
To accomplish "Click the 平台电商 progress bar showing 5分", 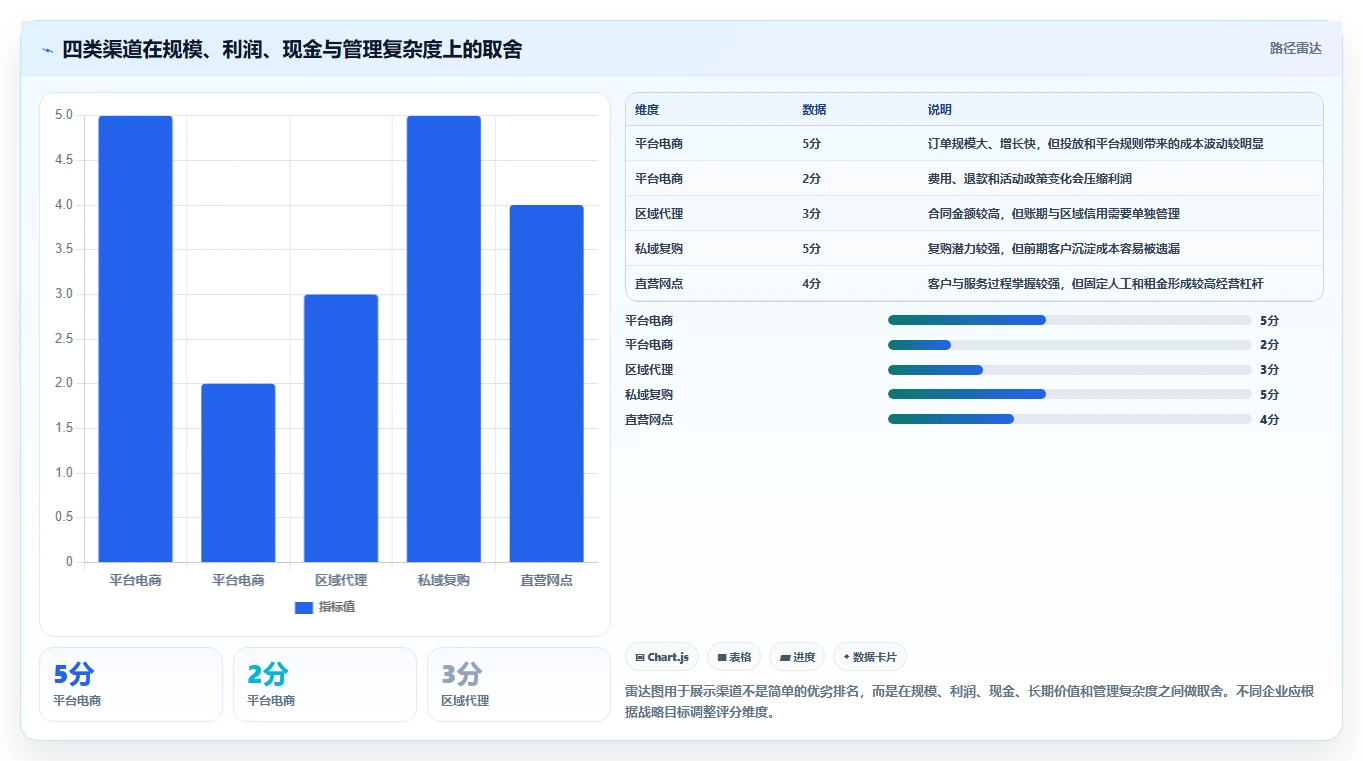I will [x=1070, y=320].
